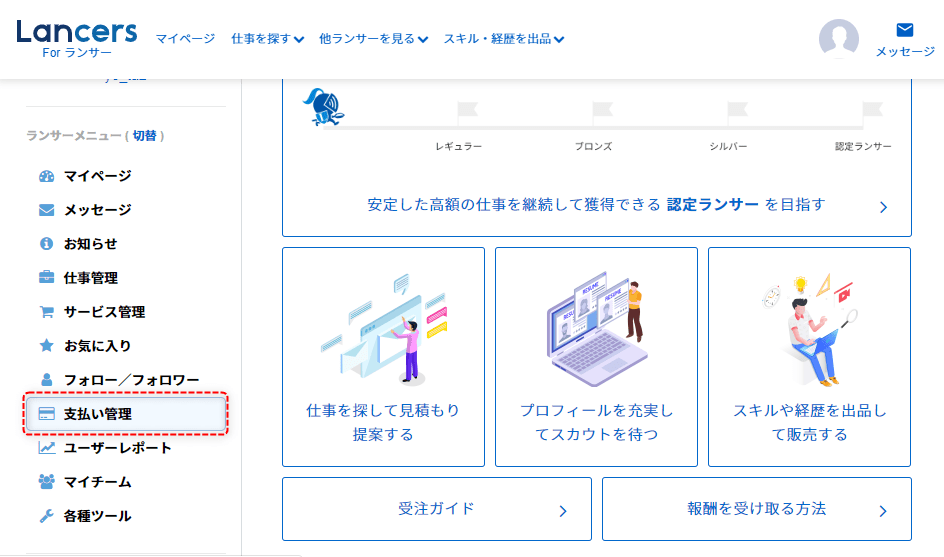The width and height of the screenshot is (944, 557).
Task: Click the info icon beside お知らせ
Action: pyautogui.click(x=46, y=244)
